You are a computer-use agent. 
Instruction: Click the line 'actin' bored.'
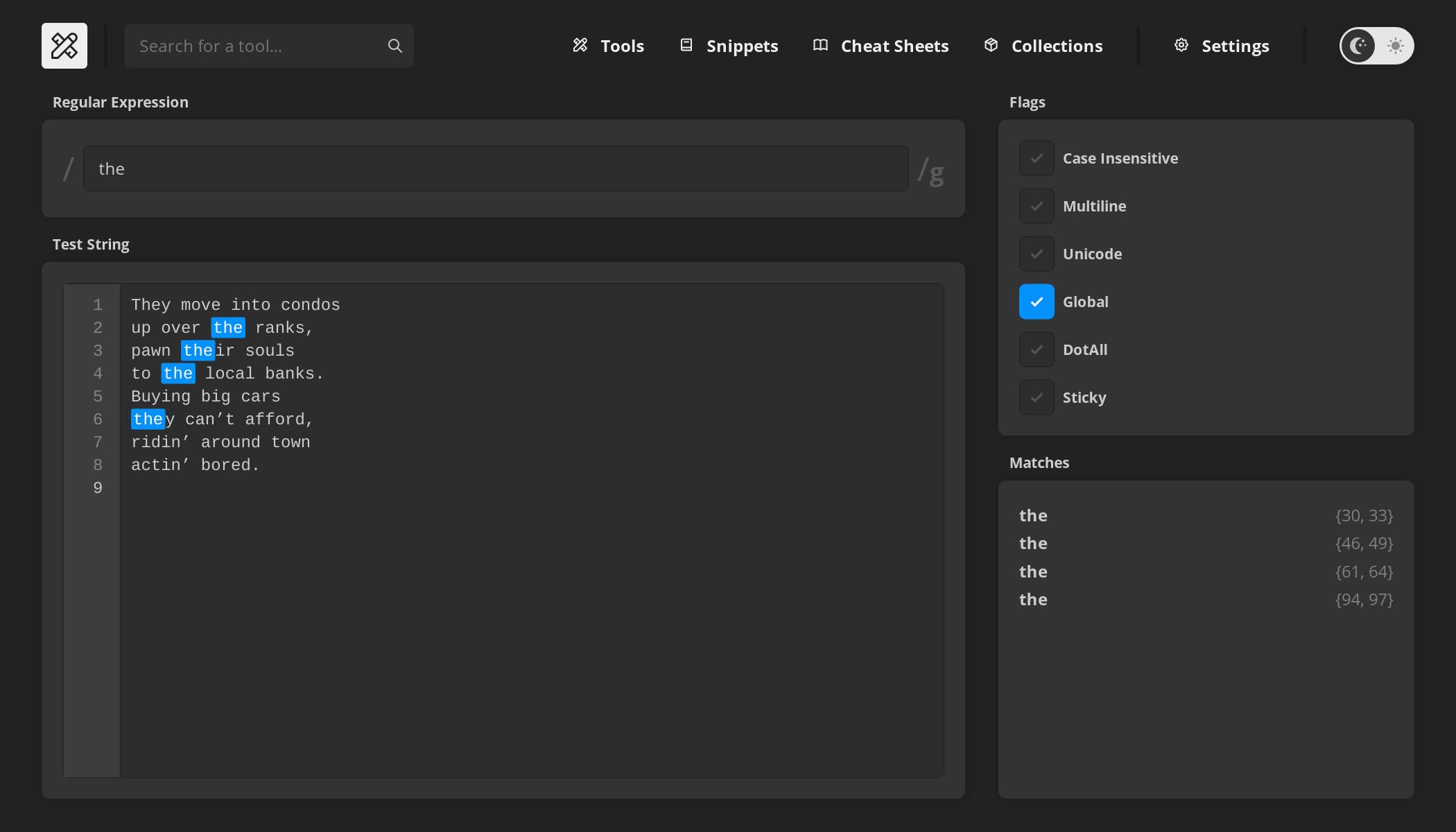point(196,465)
